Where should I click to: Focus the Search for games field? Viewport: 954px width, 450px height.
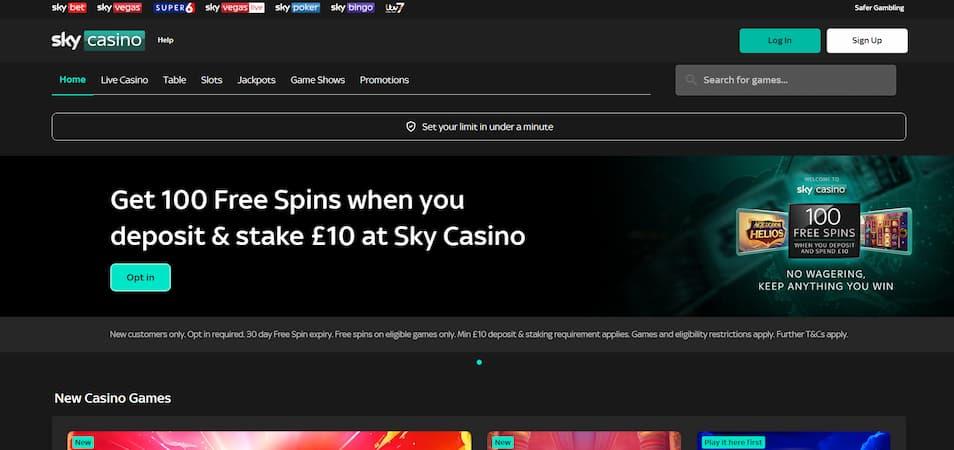(x=785, y=80)
